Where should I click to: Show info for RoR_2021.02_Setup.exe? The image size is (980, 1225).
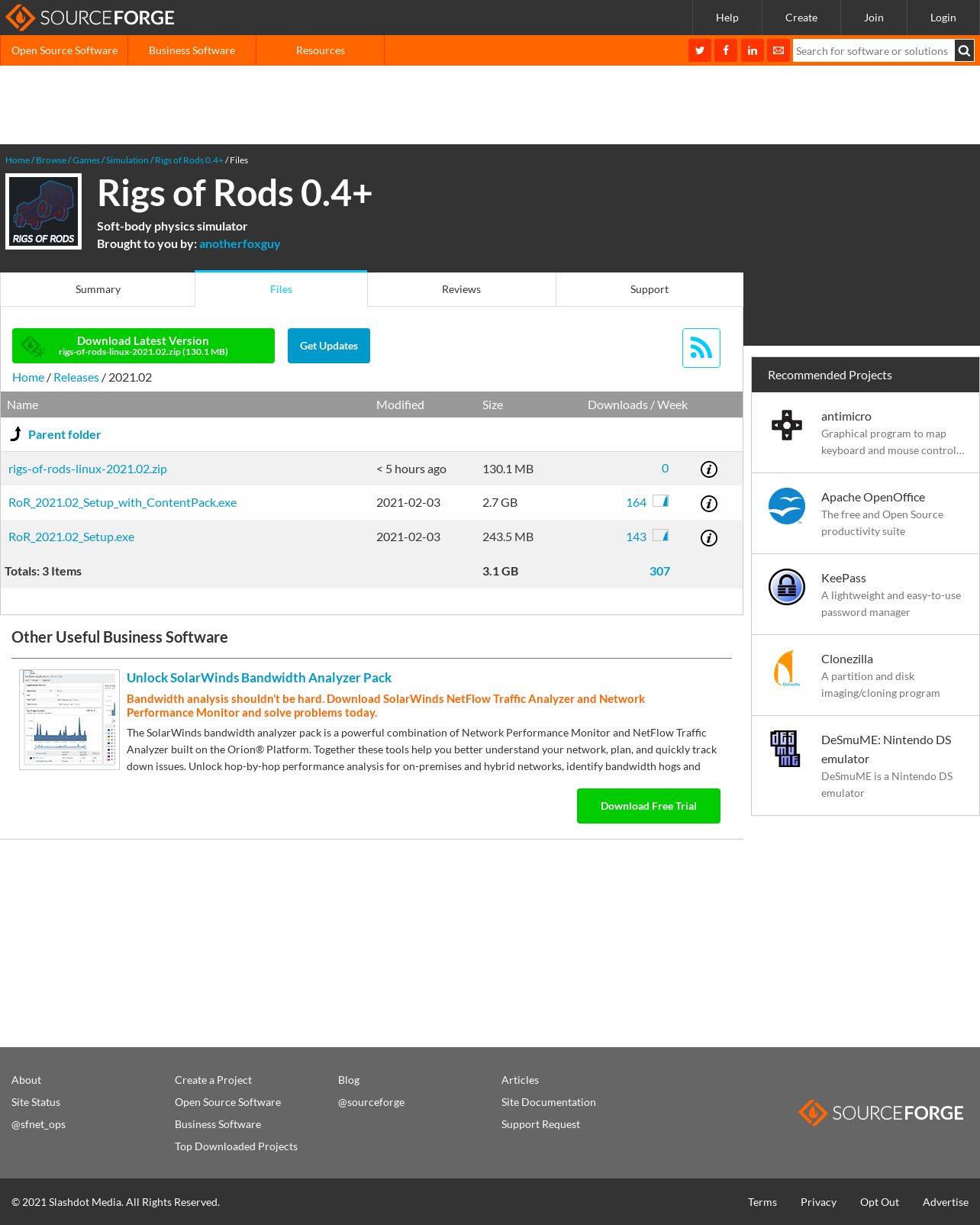point(709,538)
